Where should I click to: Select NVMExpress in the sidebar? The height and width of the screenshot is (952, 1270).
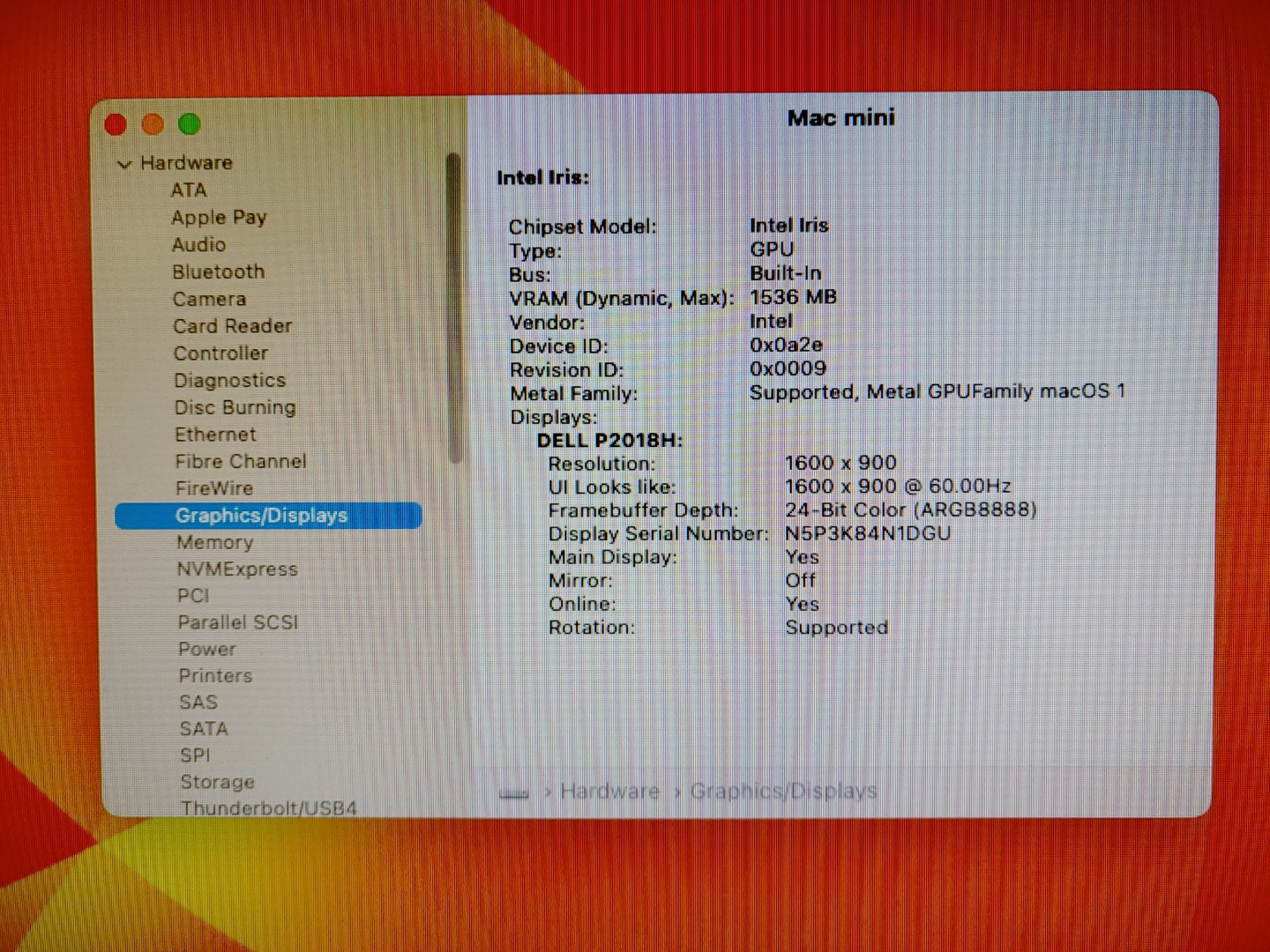click(237, 569)
